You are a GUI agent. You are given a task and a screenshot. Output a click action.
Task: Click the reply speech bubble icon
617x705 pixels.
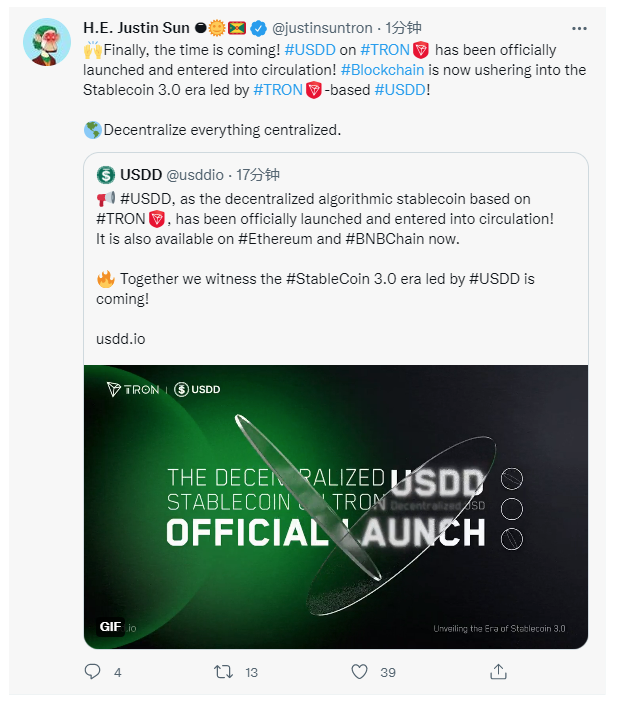[93, 672]
